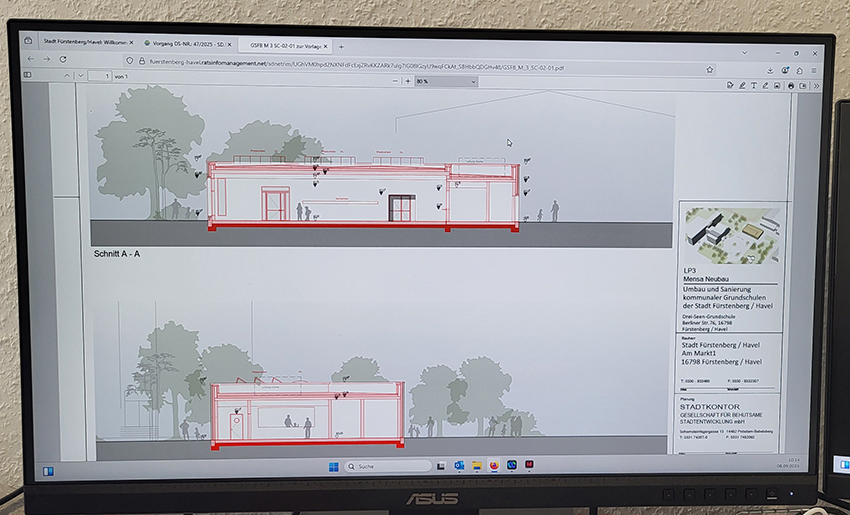The width and height of the screenshot is (850, 515).
Task: Bookmark this page with the star icon
Action: (710, 70)
